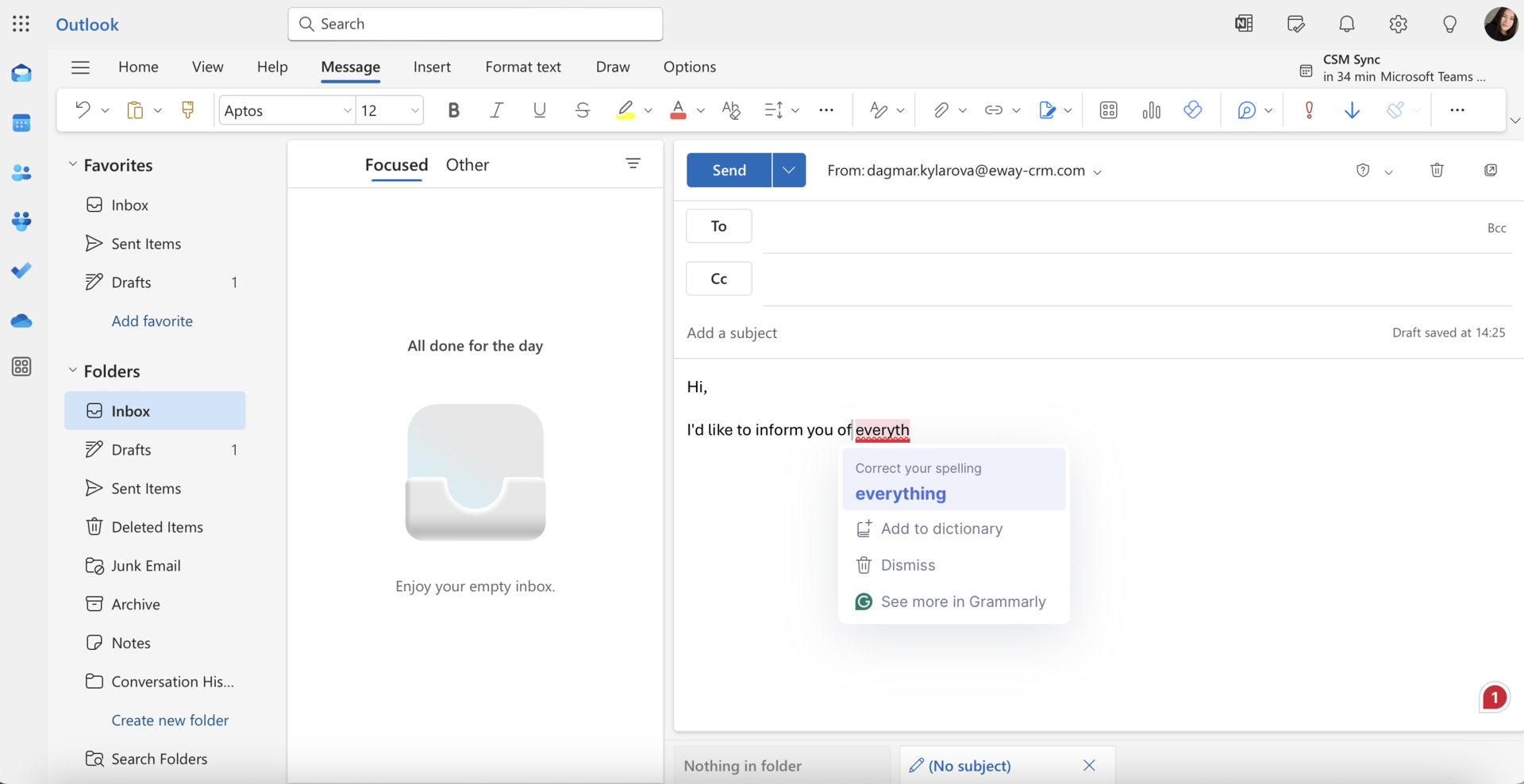The image size is (1524, 784).
Task: Open the Settings gear
Action: pos(1399,24)
